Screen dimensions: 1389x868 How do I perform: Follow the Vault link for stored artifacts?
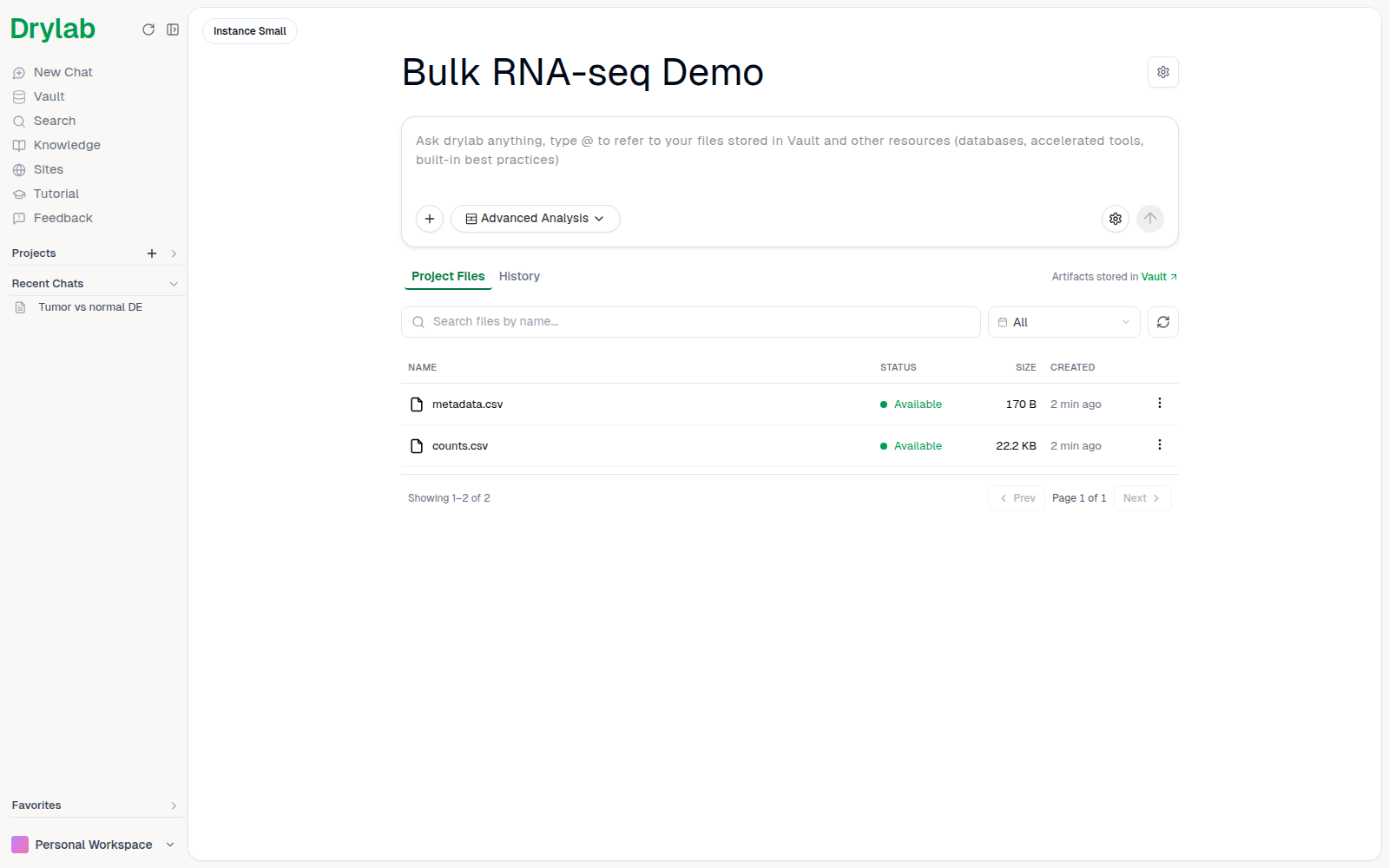[1159, 277]
